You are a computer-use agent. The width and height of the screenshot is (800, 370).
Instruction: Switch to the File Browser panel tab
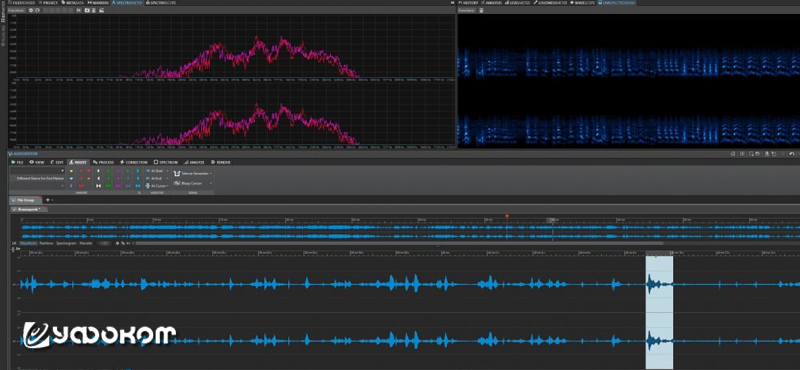[x=21, y=3]
